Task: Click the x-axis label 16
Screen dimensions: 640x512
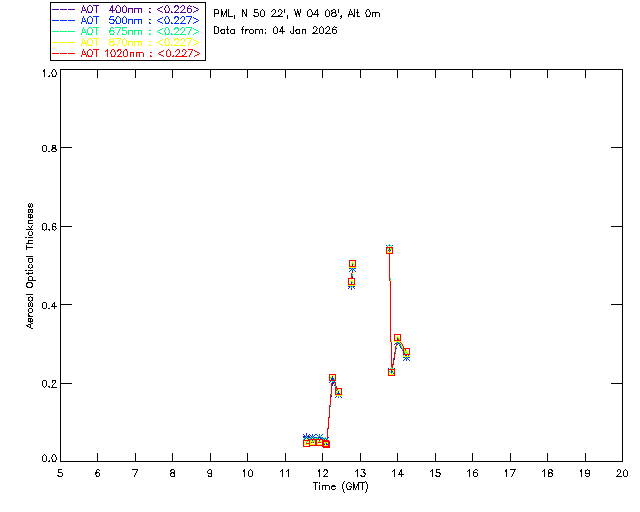Action: [x=473, y=473]
